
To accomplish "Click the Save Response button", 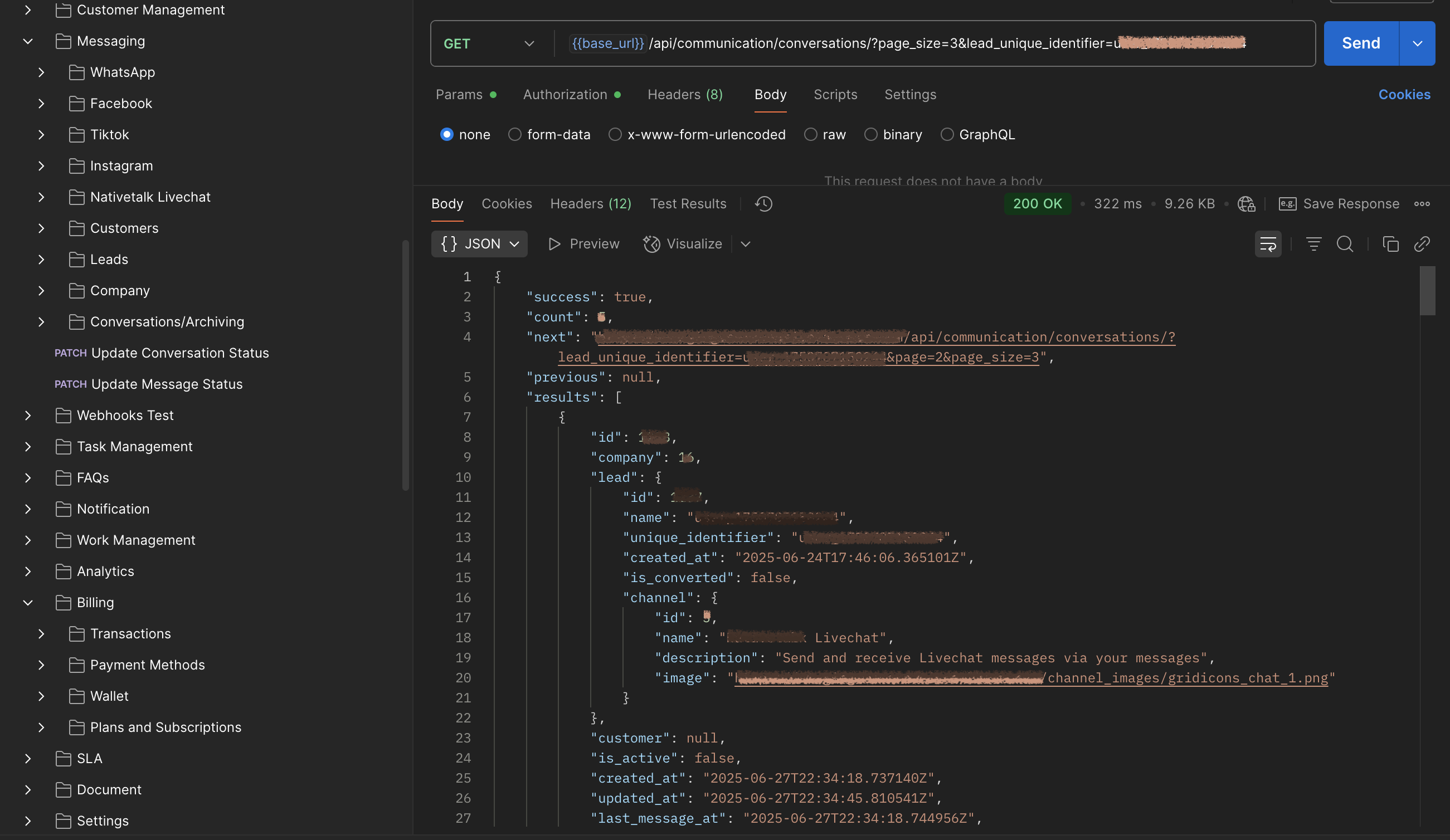I will 1339,204.
